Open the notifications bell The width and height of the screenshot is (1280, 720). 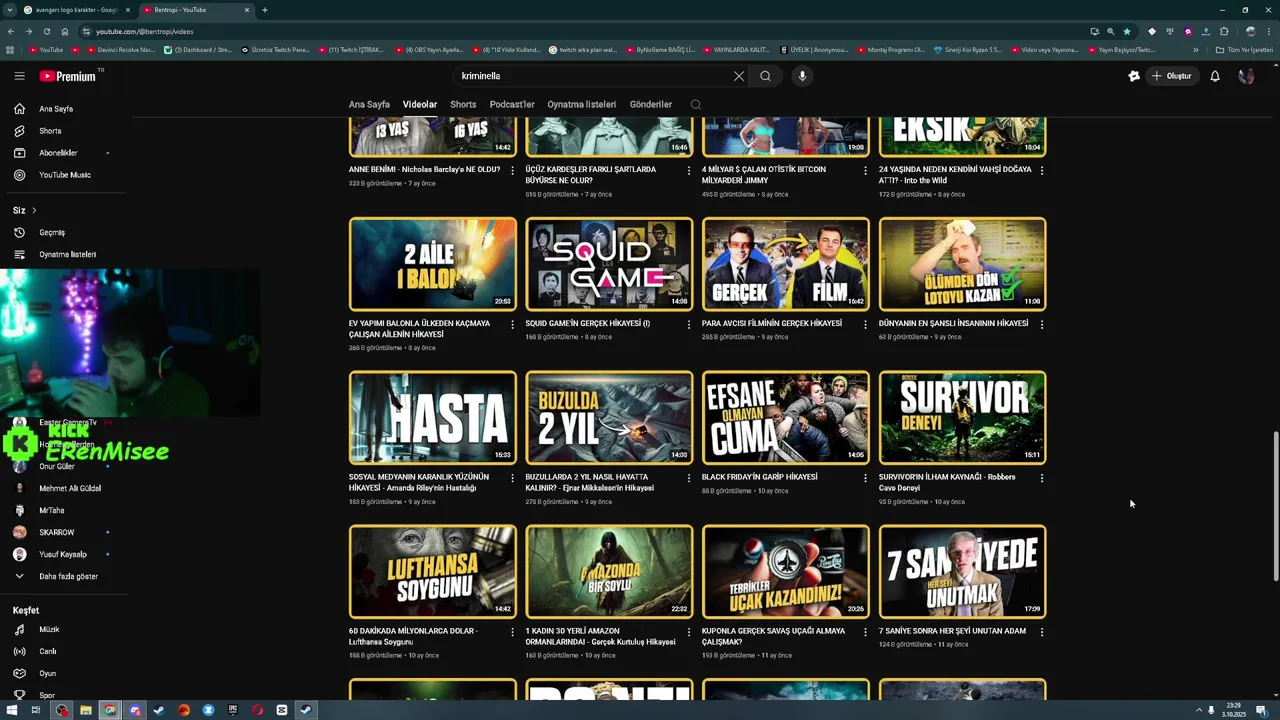point(1215,76)
